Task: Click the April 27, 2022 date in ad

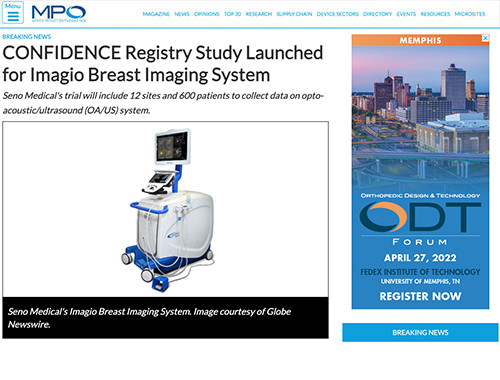Action: click(420, 258)
